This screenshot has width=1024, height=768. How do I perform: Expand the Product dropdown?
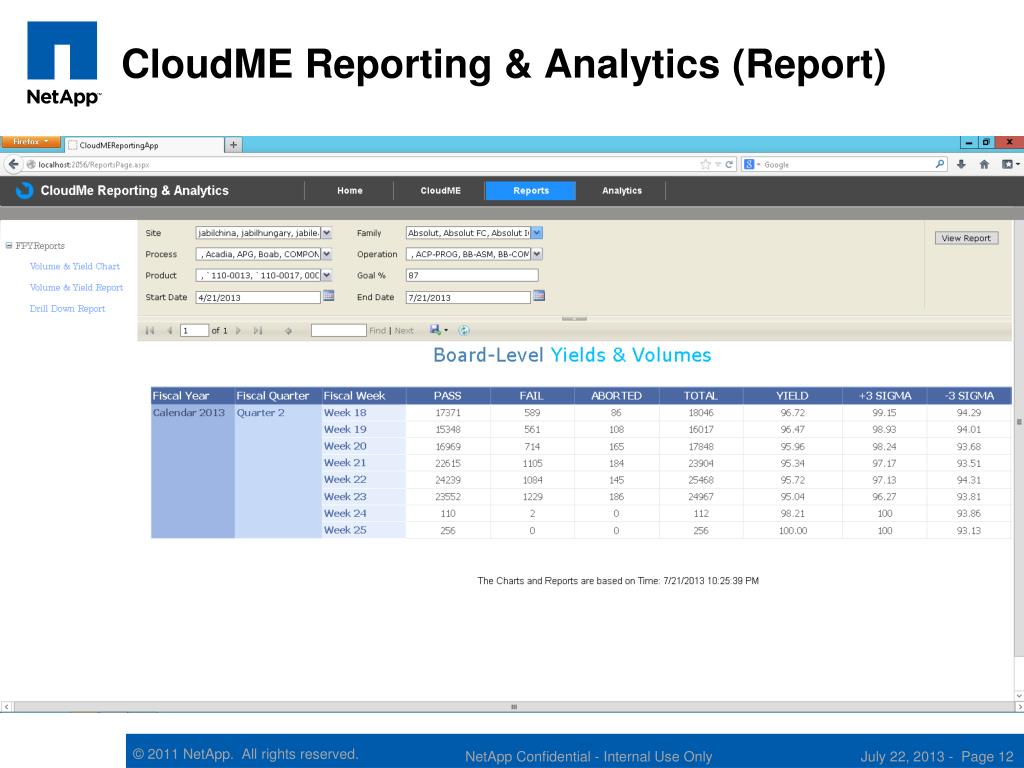coord(327,276)
